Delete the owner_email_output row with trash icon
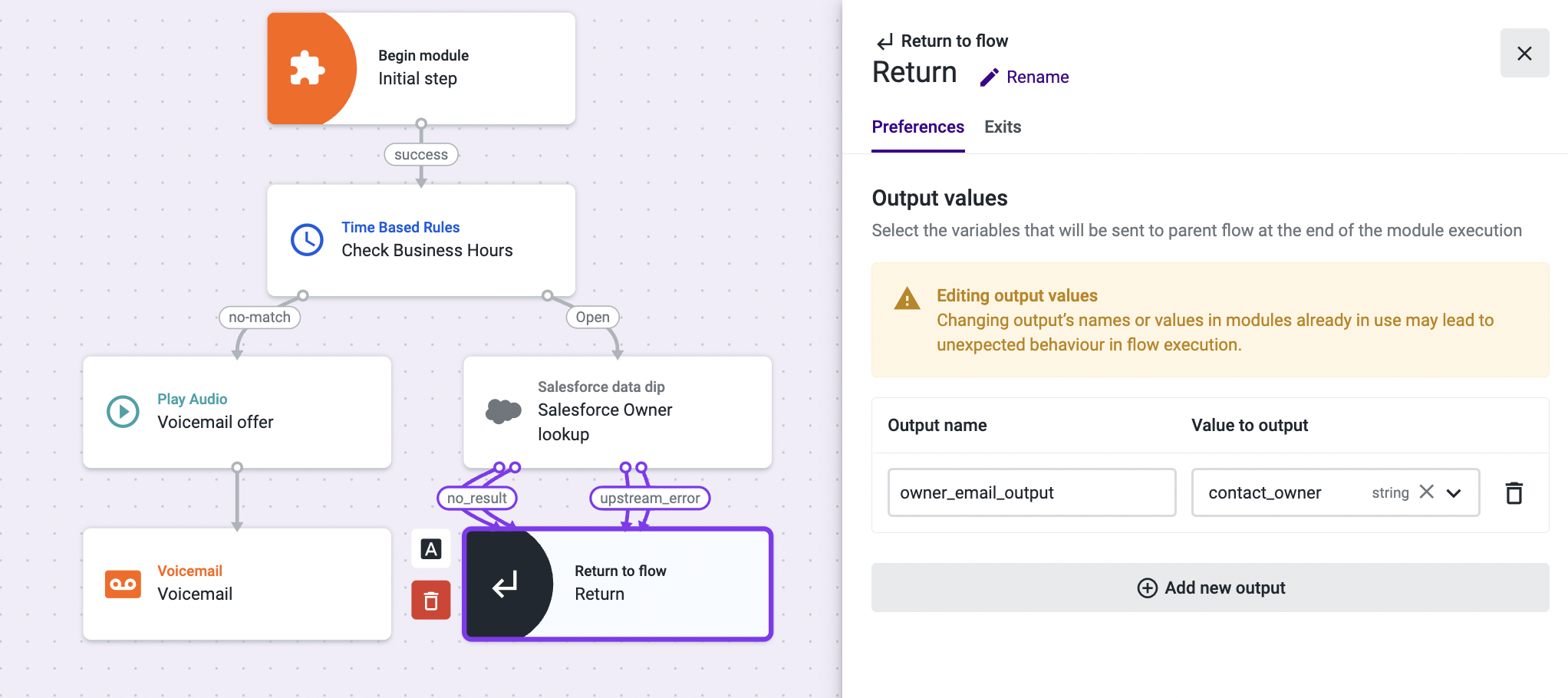This screenshot has height=698, width=1568. point(1514,492)
